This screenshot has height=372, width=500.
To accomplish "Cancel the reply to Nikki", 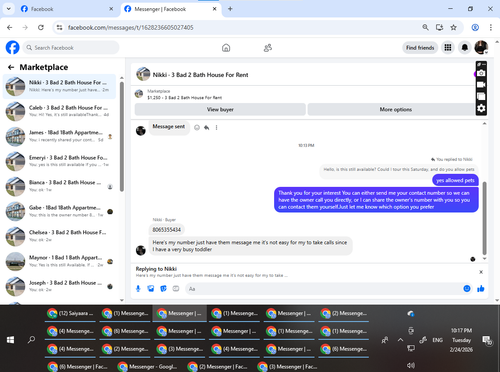I will point(481,272).
